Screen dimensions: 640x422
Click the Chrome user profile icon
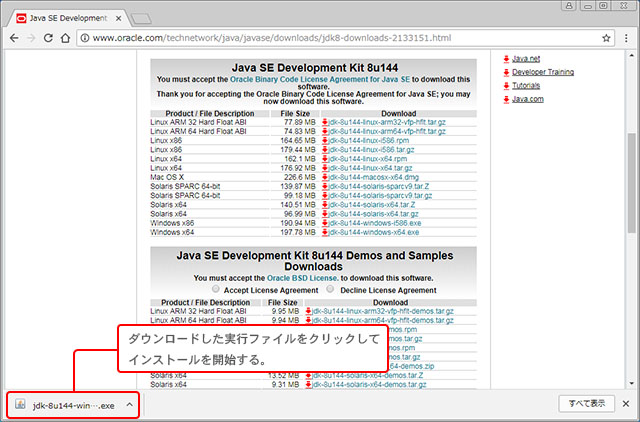(569, 5)
